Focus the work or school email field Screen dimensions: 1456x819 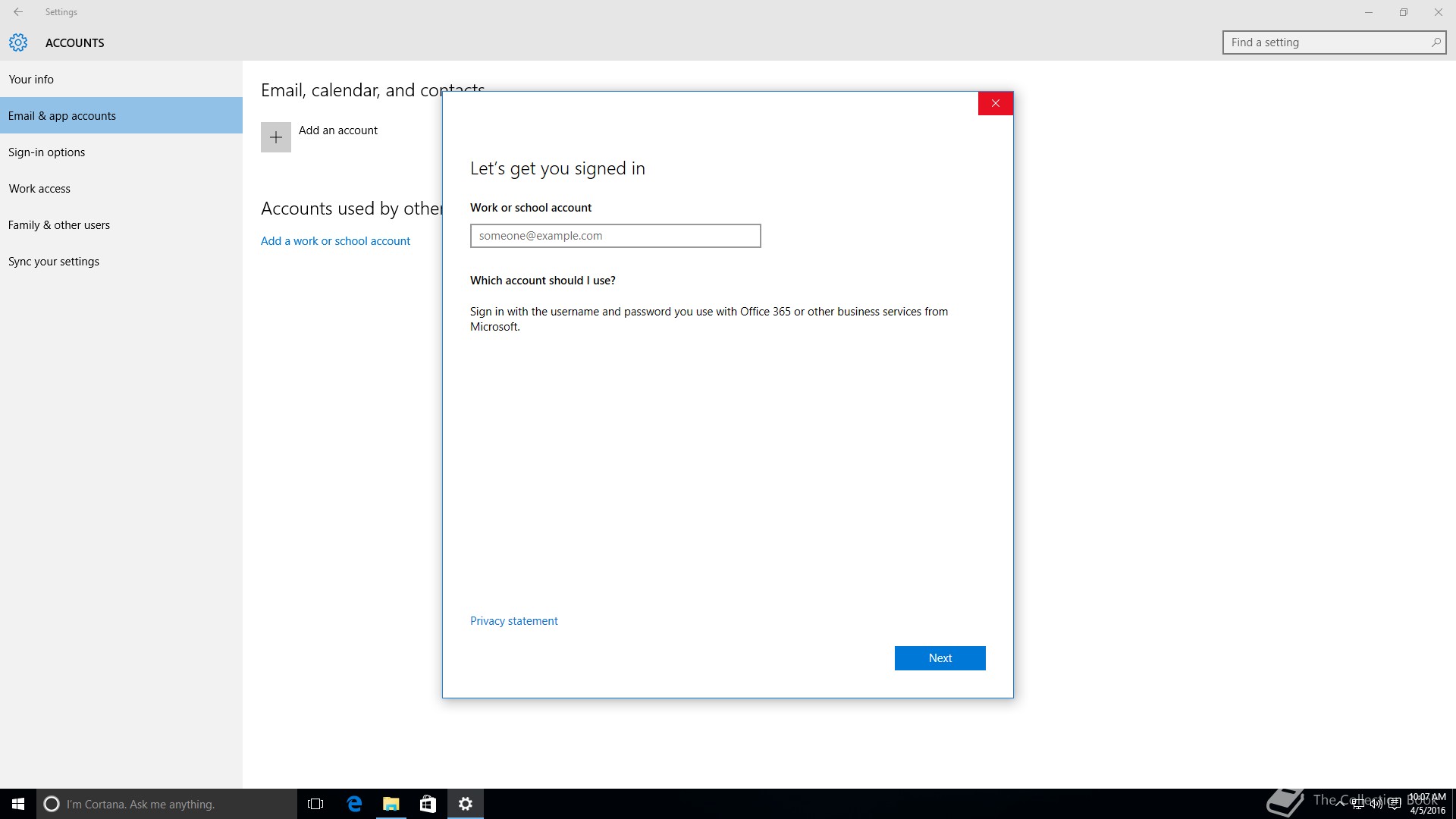616,236
